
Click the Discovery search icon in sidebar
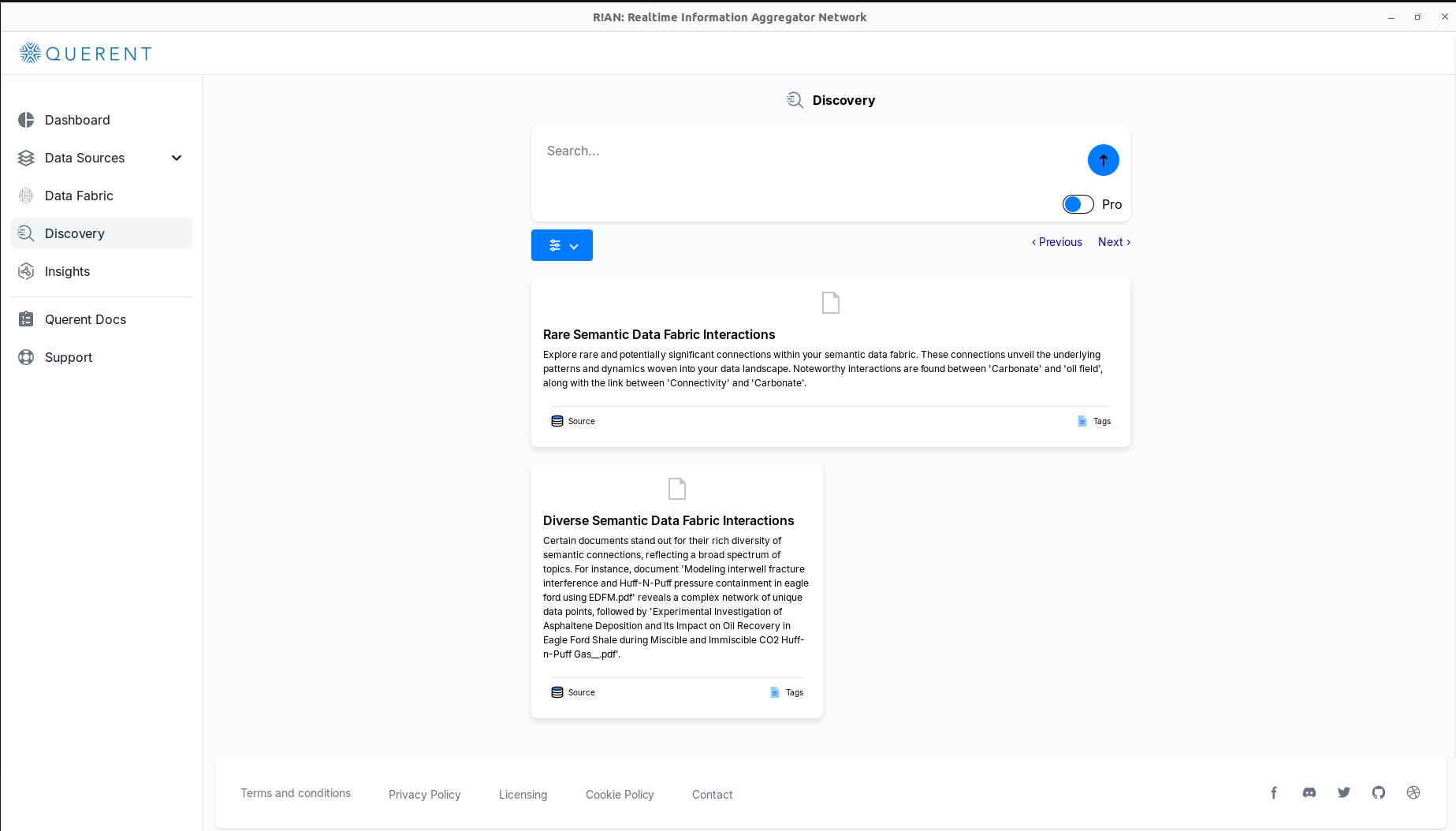pyautogui.click(x=26, y=233)
